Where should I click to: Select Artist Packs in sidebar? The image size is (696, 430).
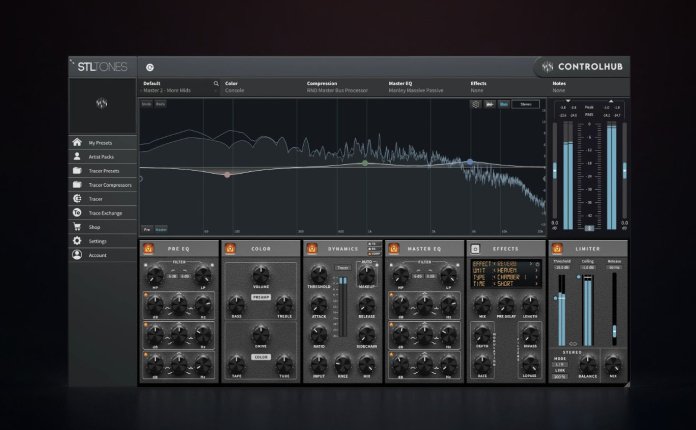(x=103, y=157)
